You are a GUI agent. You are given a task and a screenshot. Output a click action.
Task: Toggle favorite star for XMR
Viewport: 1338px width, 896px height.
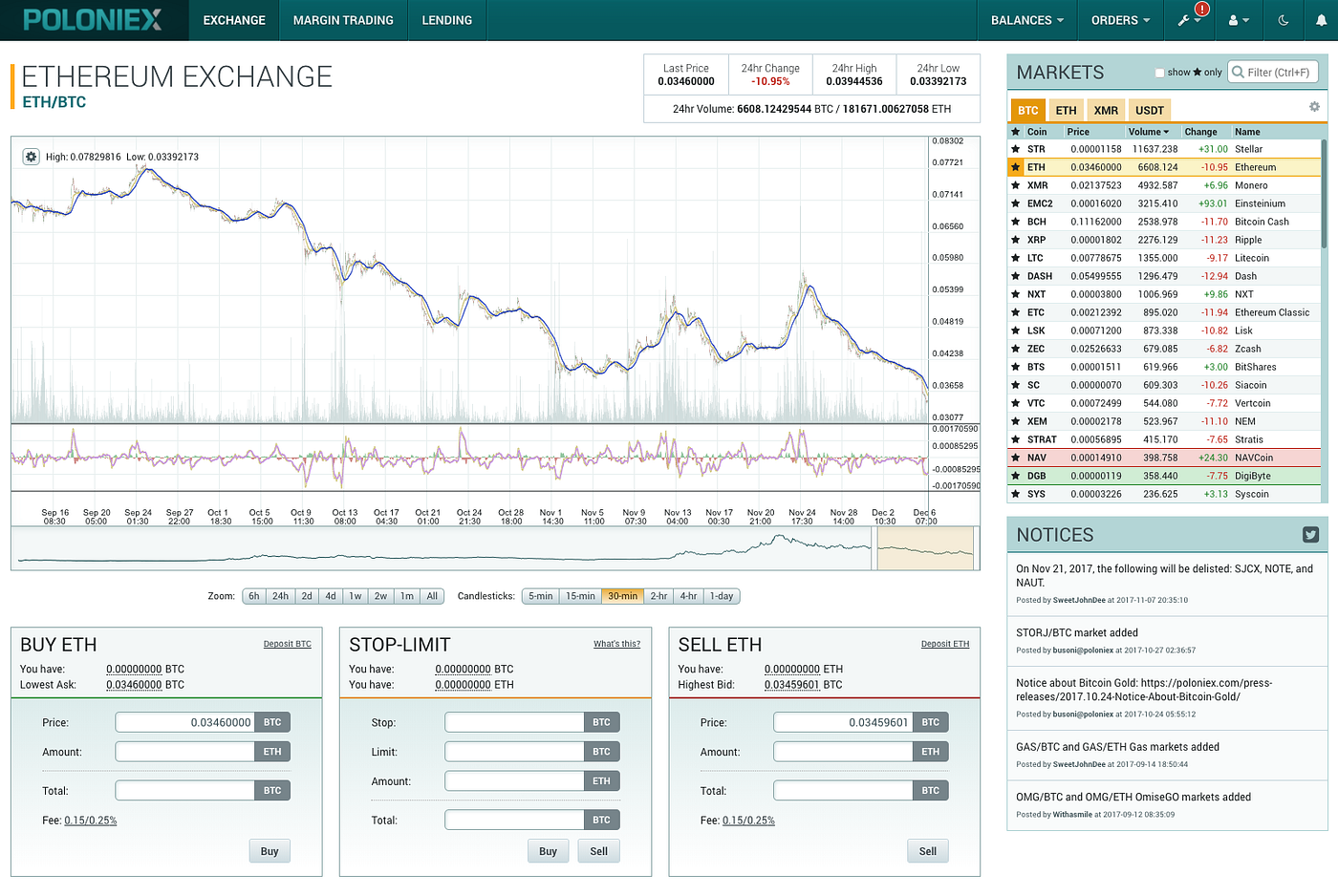1015,185
